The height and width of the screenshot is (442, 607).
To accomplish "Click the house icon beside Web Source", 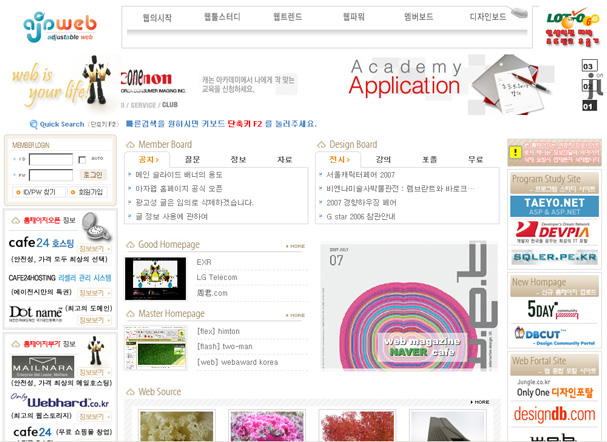I will [130, 392].
